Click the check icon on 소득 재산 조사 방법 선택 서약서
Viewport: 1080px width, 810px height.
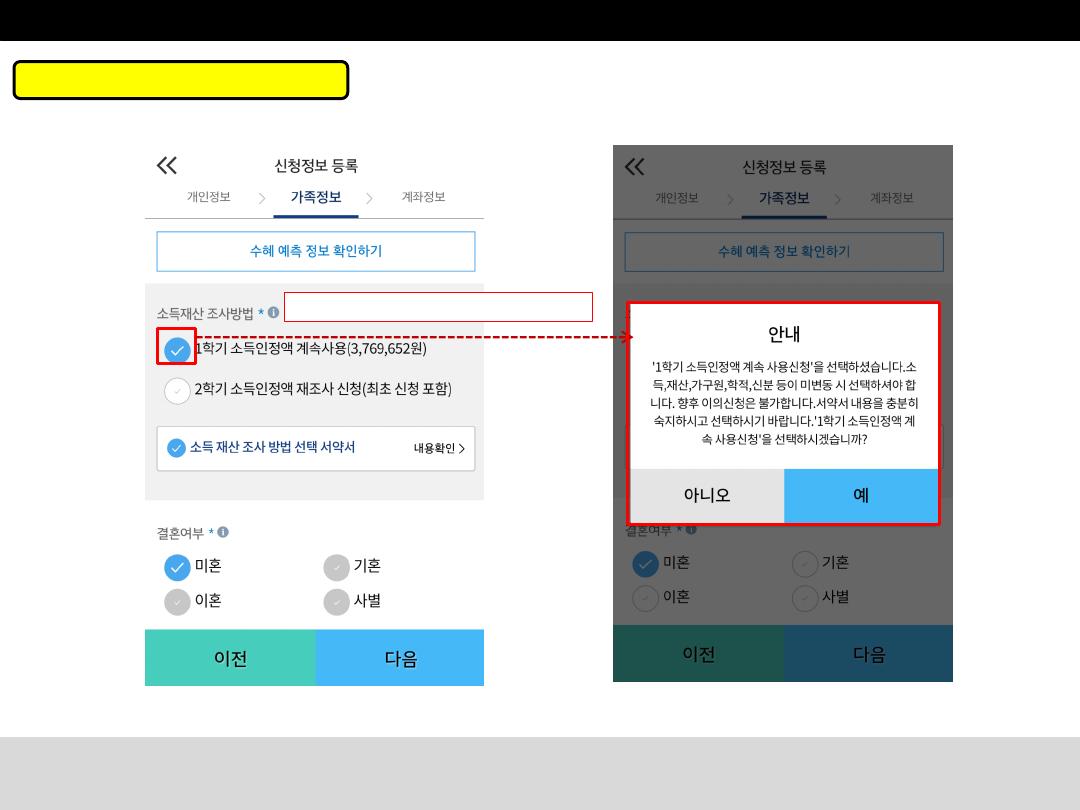tap(177, 448)
